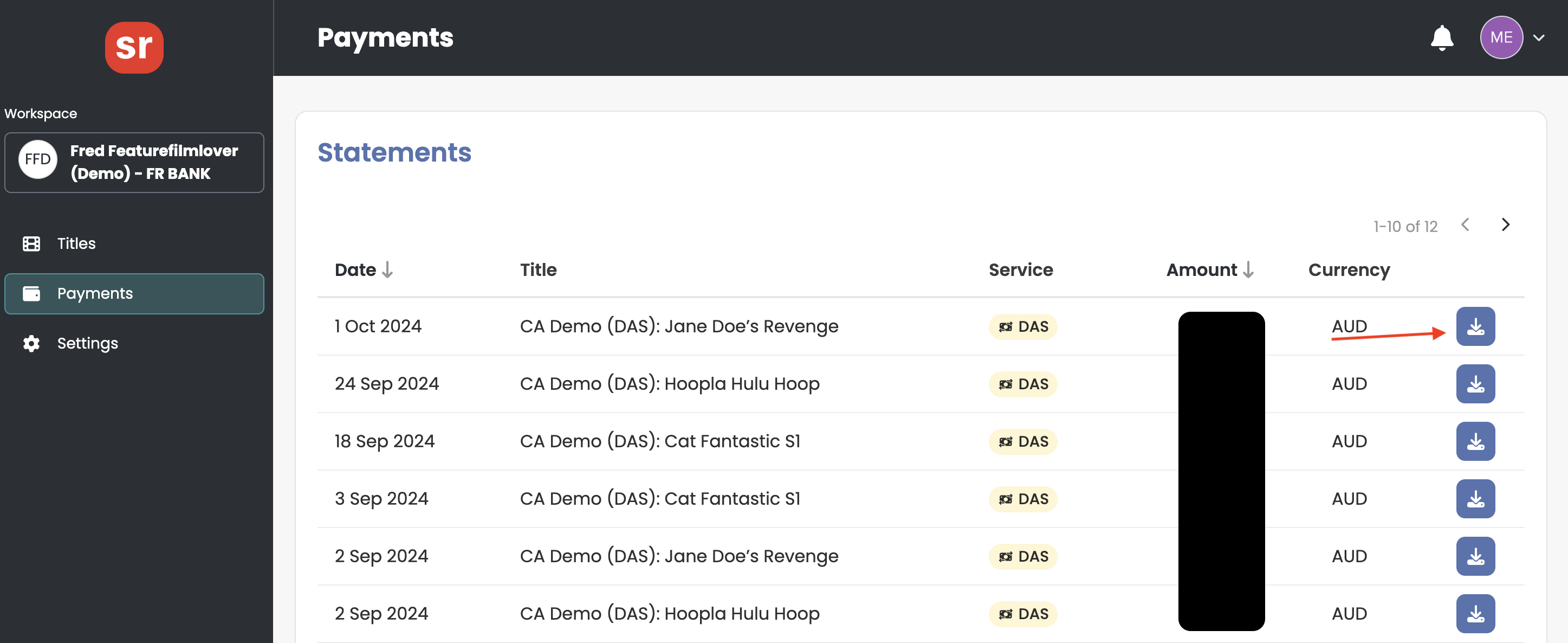Download the 18 Sep 2024 Cat Fantastic statement

point(1475,441)
